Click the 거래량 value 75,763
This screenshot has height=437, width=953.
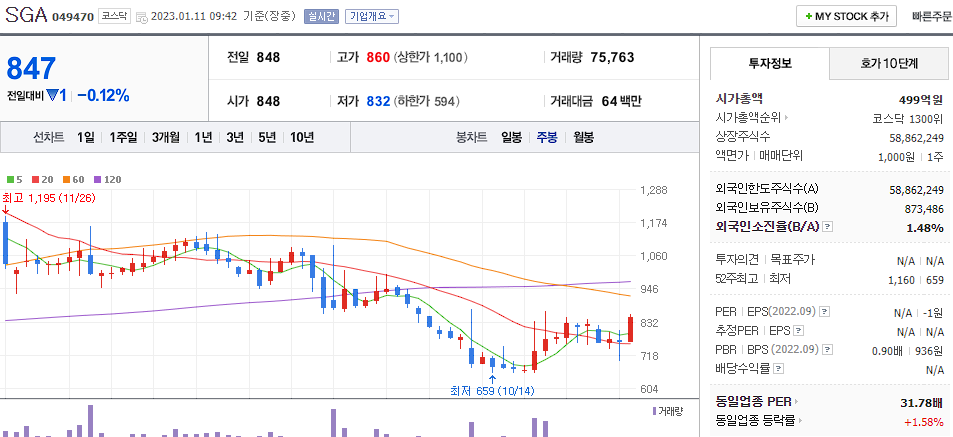point(612,58)
